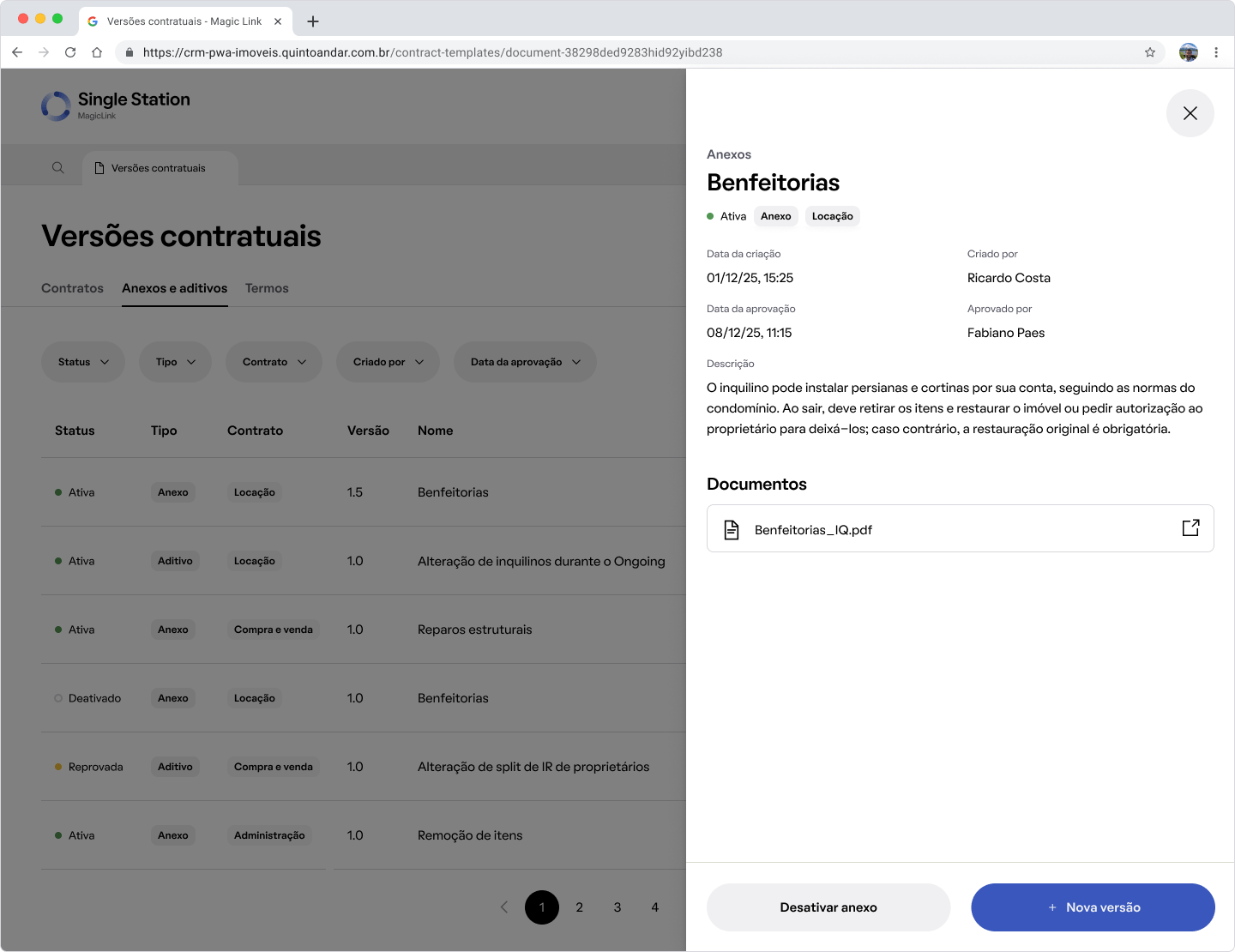This screenshot has width=1235, height=952.
Task: Expand the Criado por filter dropdown
Action: pos(388,362)
